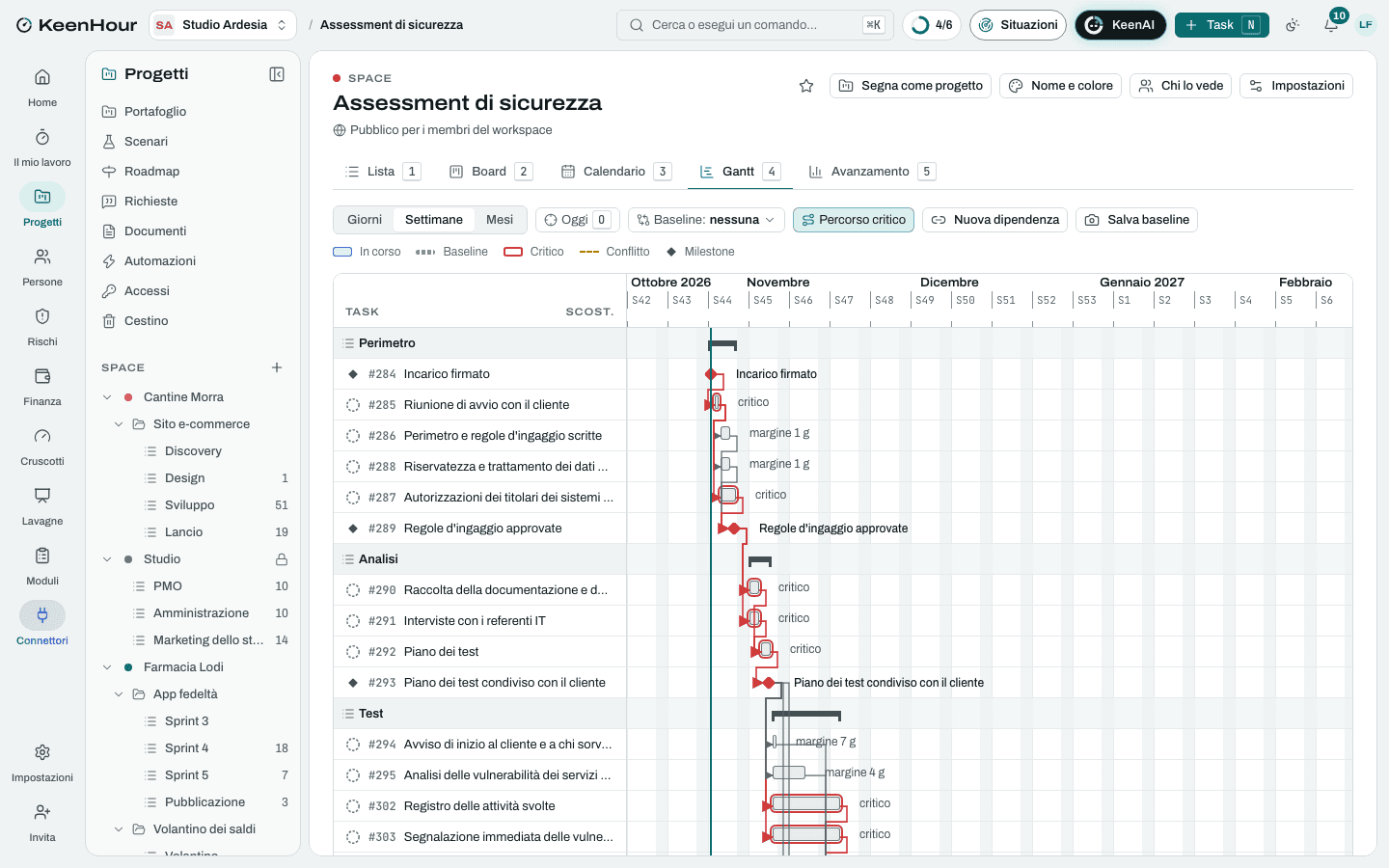Open the Moduli section
The width and height of the screenshot is (1389, 868).
pos(42,566)
